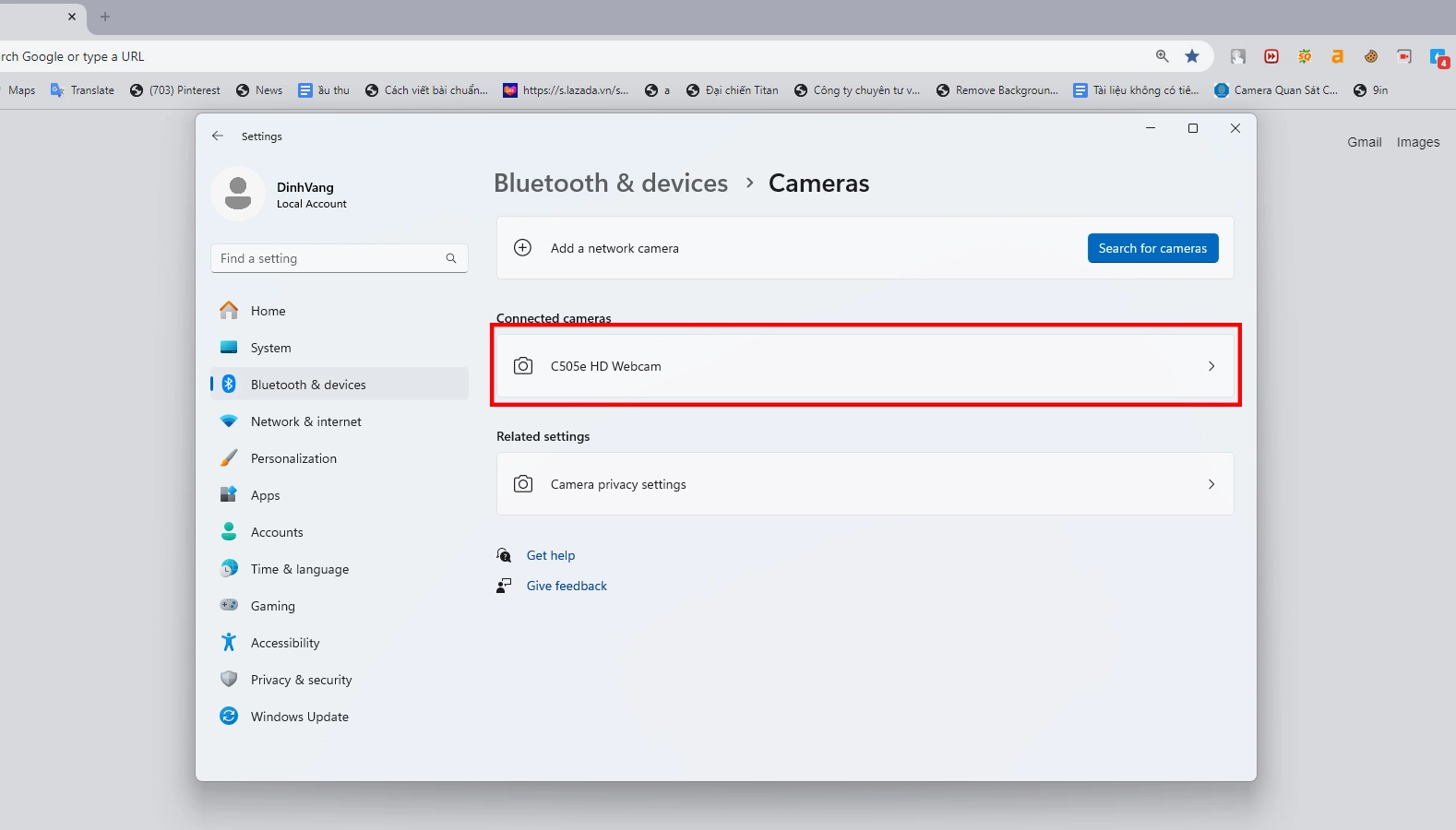
Task: Click the Windows Update sync icon
Action: 229,717
